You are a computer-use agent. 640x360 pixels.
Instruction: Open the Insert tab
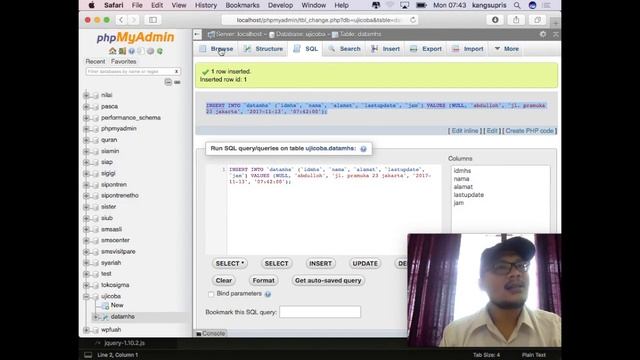(386, 49)
